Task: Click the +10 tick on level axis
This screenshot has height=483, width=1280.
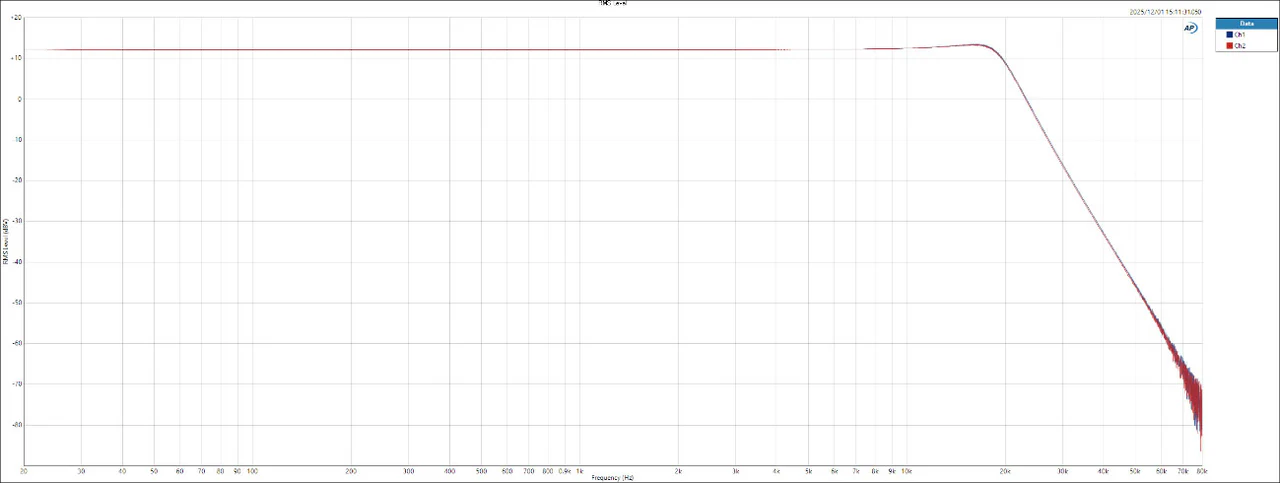Action: [x=17, y=58]
